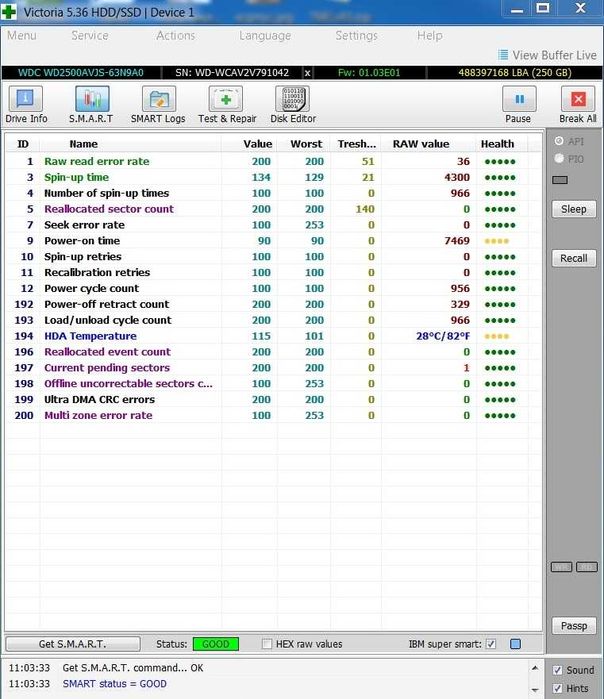Click the View Buffer Live link
This screenshot has height=699, width=604.
pos(554,55)
